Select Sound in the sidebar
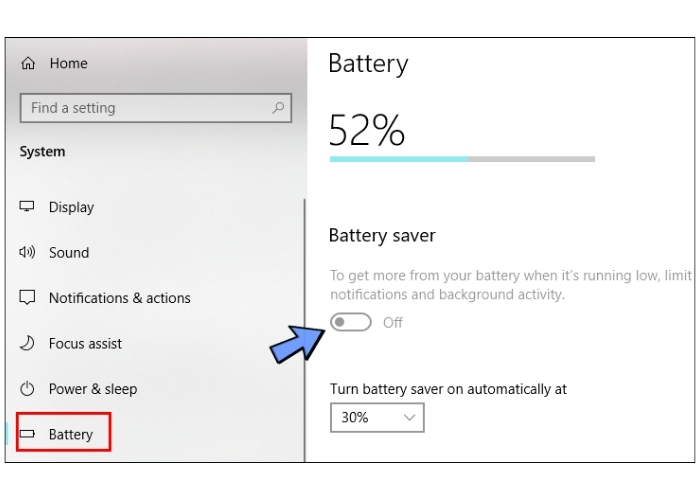This screenshot has height=500, width=700. (x=69, y=253)
